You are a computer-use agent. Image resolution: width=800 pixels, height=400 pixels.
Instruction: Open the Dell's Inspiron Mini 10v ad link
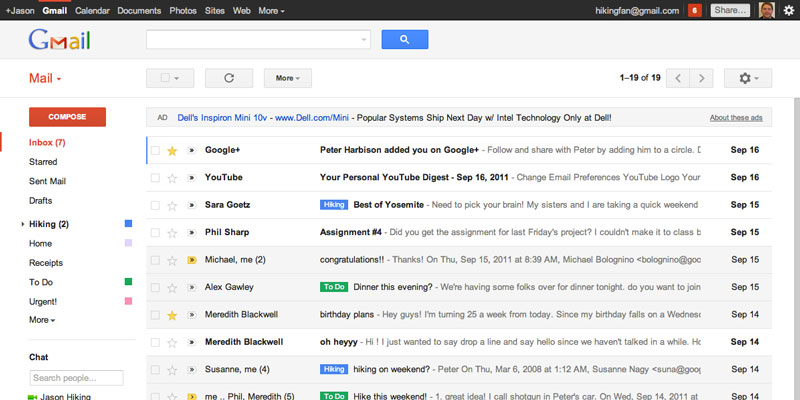(x=222, y=118)
